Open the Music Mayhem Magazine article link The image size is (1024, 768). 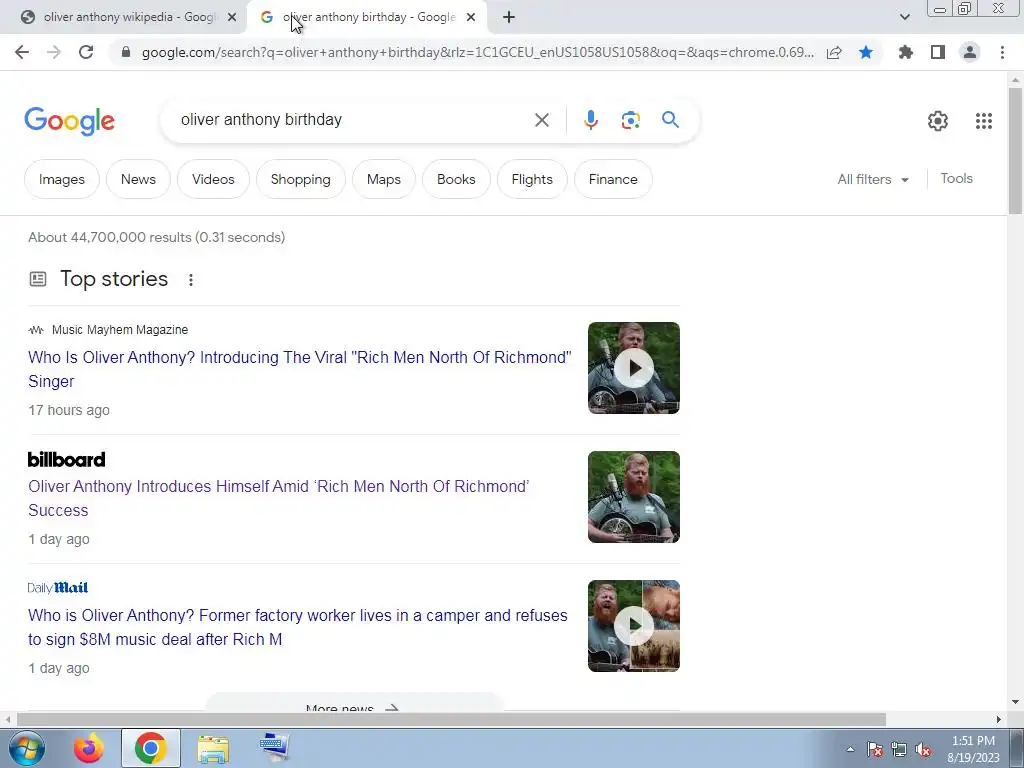(x=300, y=369)
